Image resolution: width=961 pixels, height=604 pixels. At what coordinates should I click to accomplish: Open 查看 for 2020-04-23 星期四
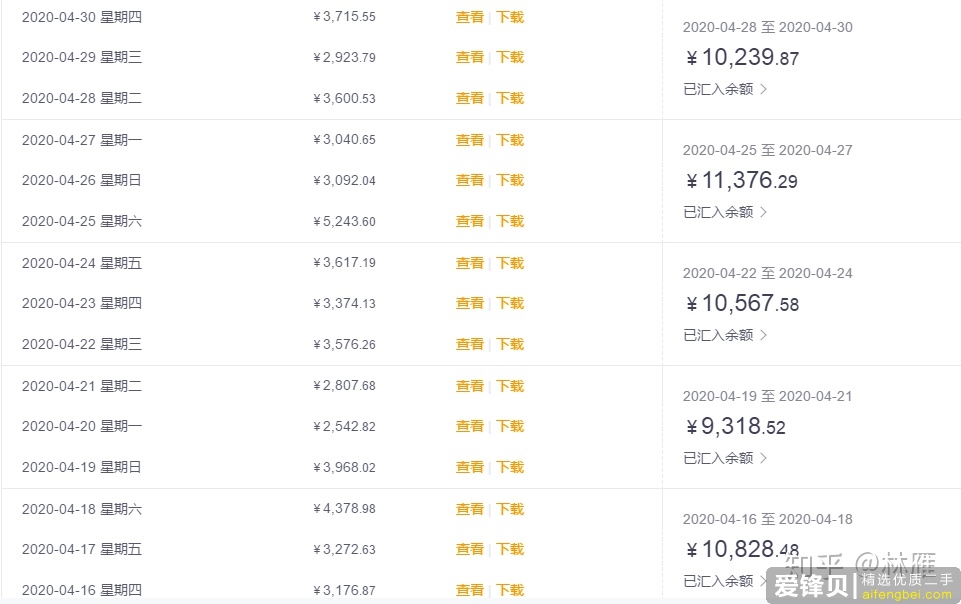(x=470, y=303)
